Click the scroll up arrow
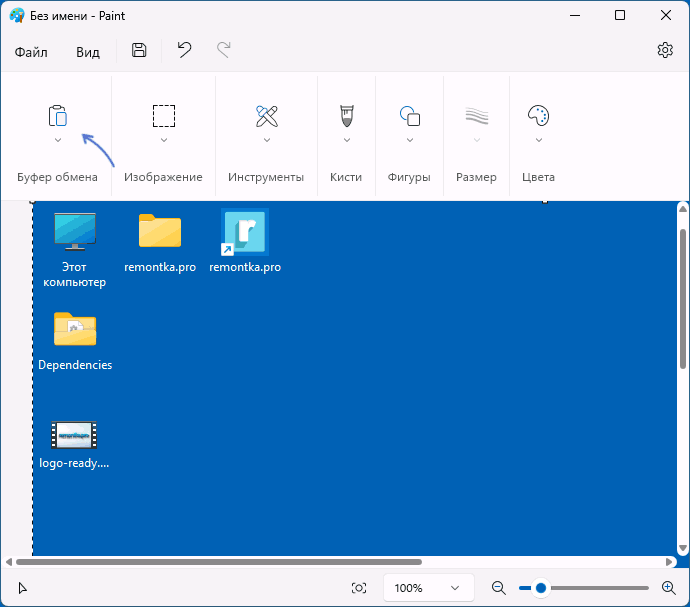The width and height of the screenshot is (690, 607). point(683,208)
